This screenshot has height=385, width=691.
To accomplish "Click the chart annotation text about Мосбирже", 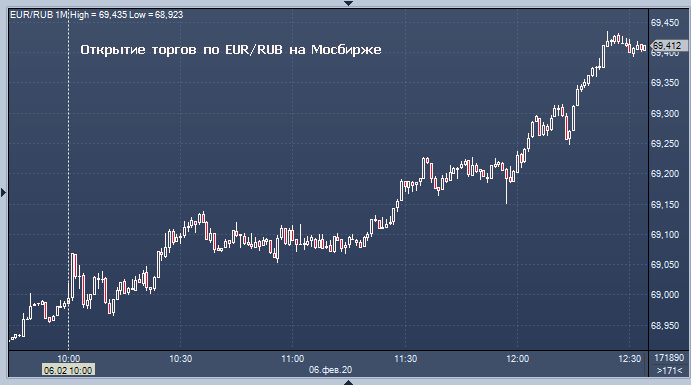I will coord(230,49).
